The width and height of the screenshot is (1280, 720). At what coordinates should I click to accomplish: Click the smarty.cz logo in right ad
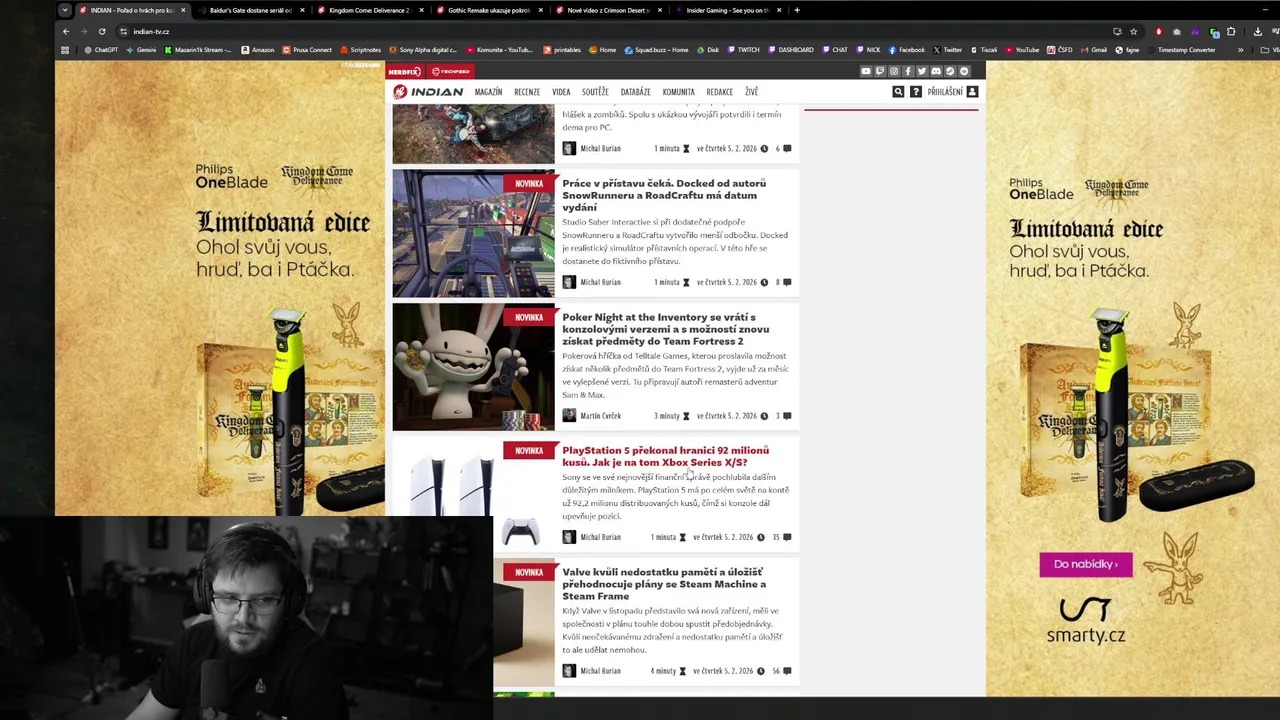point(1086,621)
